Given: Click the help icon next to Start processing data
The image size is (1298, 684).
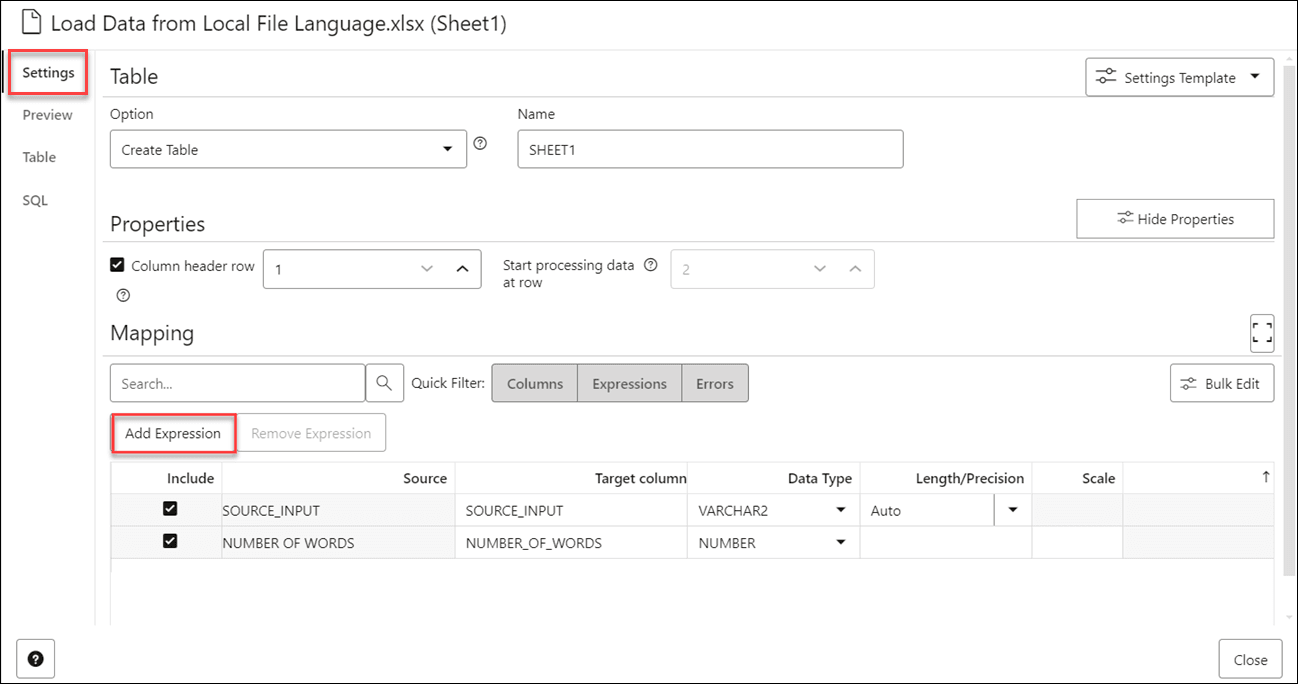Looking at the screenshot, I should (x=651, y=264).
